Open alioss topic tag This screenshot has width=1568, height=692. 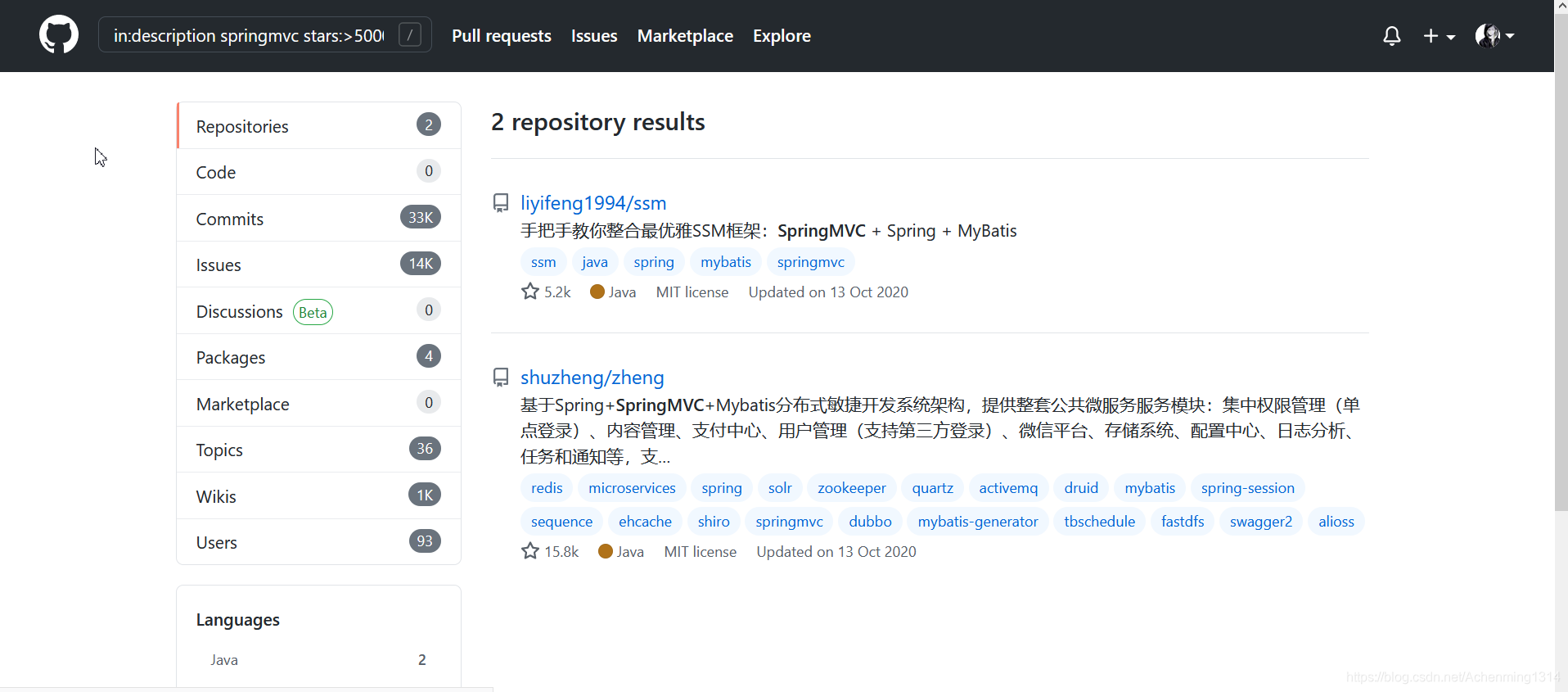1336,522
